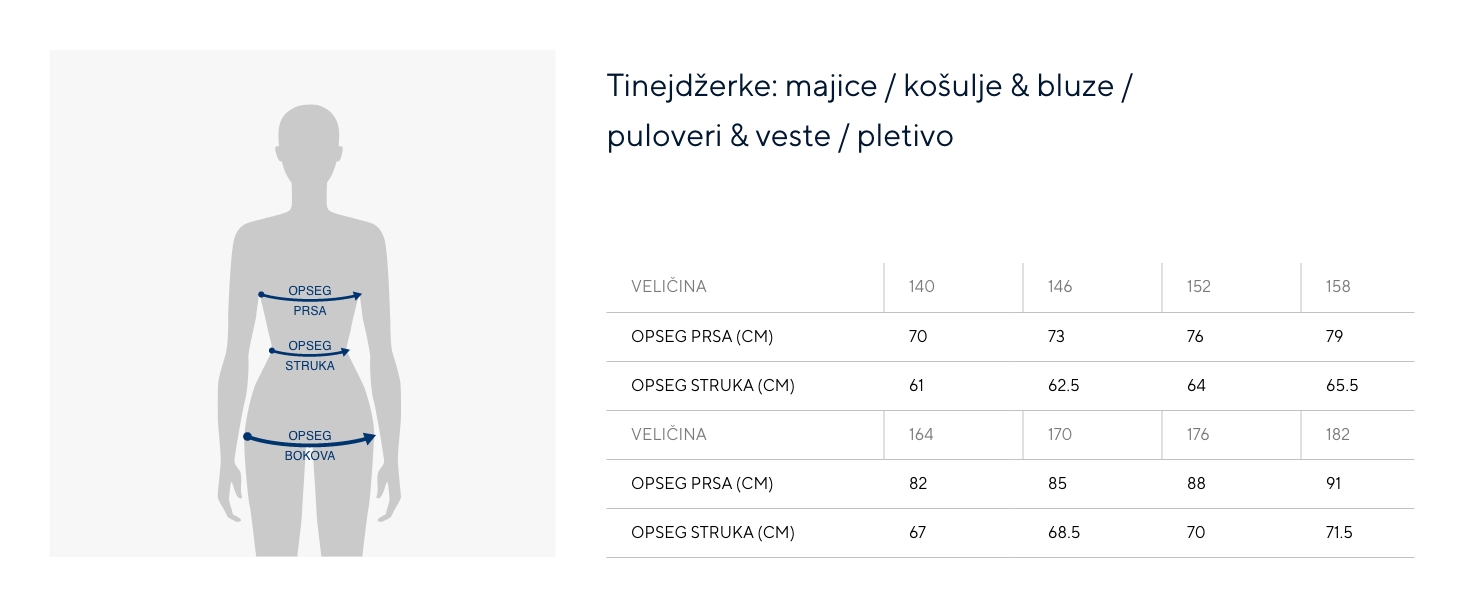Viewport: 1465px width, 607px height.
Task: Click the chest circumference arrow on the figure
Action: 310,297
